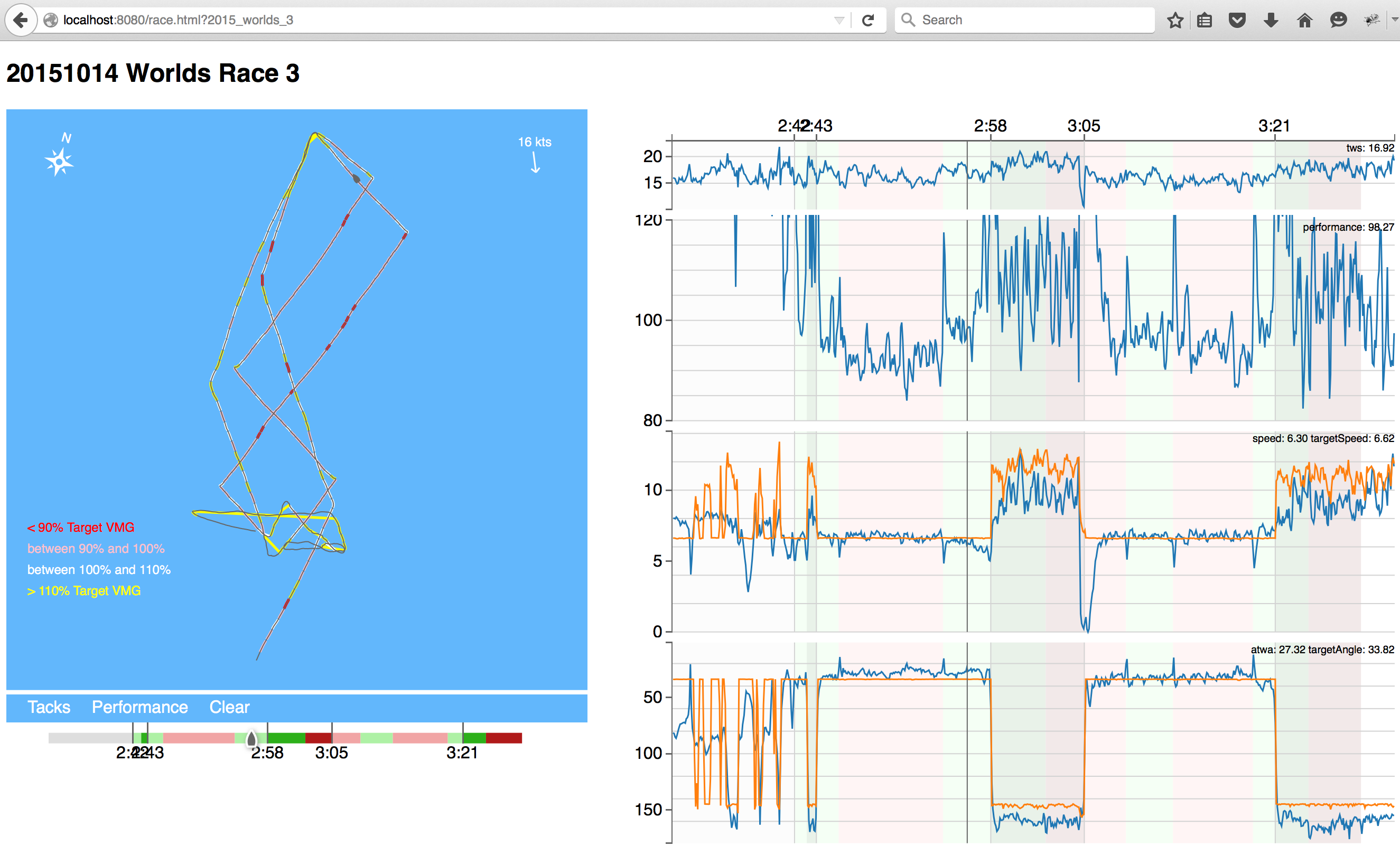Click the Tacks button below the map
The image size is (1400, 846).
click(49, 707)
